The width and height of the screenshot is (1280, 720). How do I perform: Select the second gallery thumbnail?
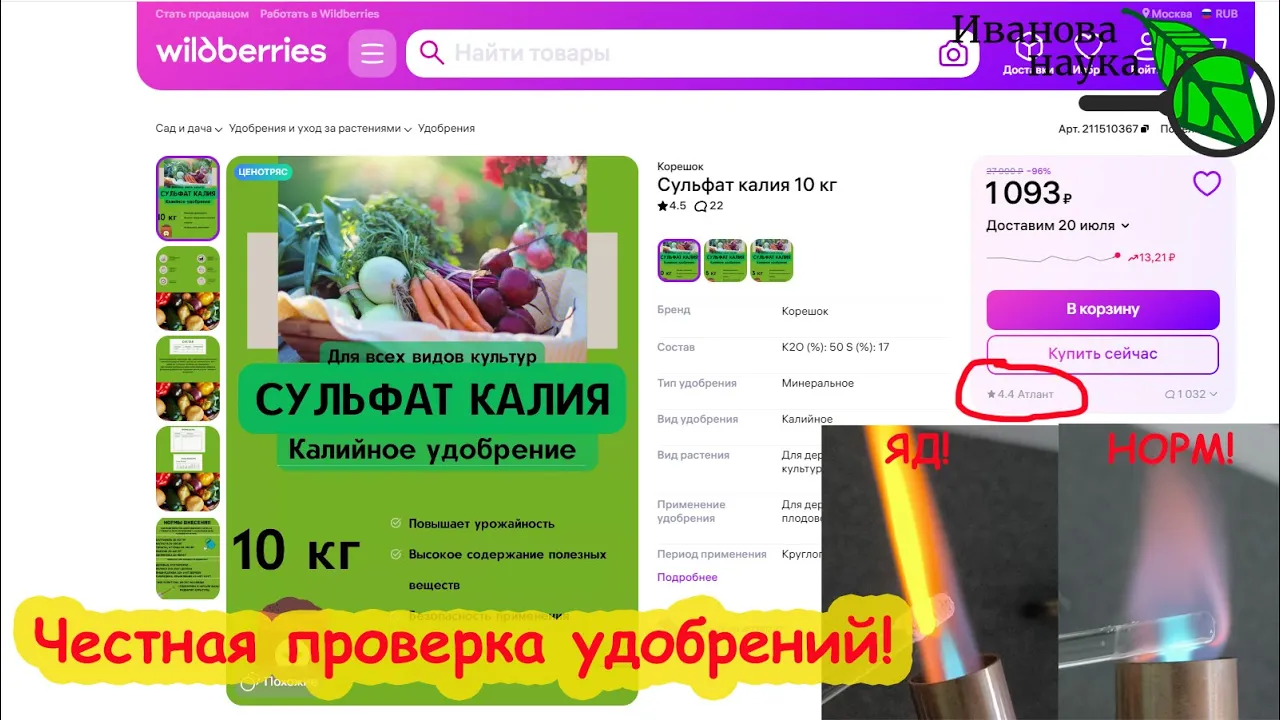pyautogui.click(x=188, y=288)
